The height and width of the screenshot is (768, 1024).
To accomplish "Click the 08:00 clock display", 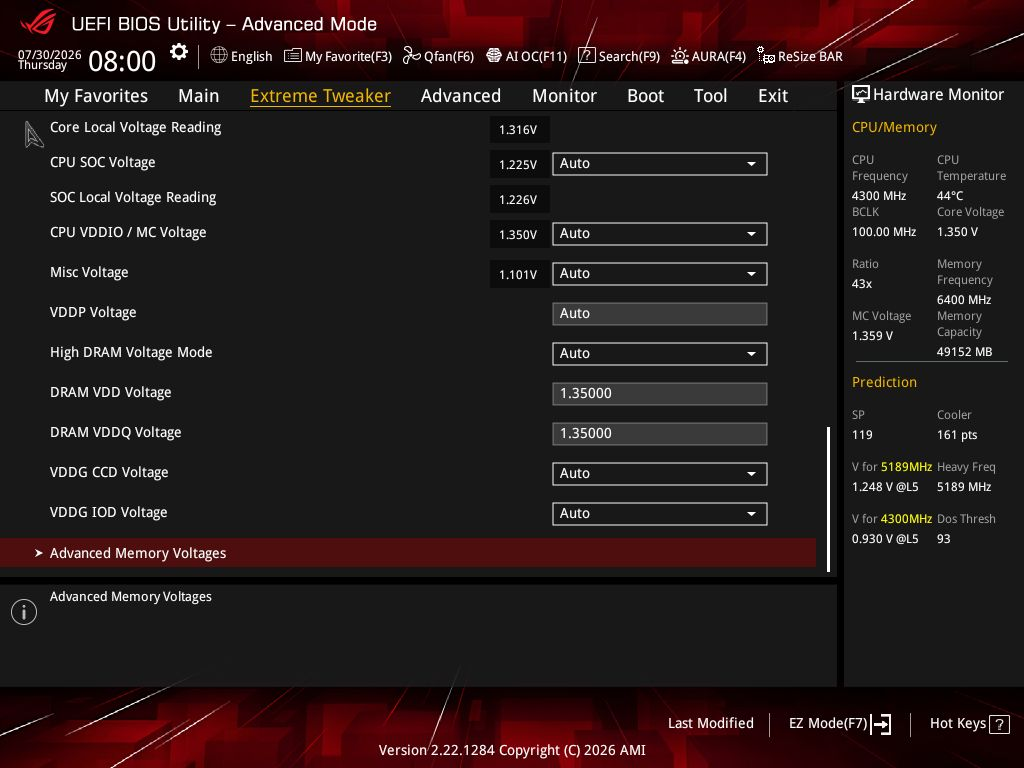I will [x=122, y=61].
